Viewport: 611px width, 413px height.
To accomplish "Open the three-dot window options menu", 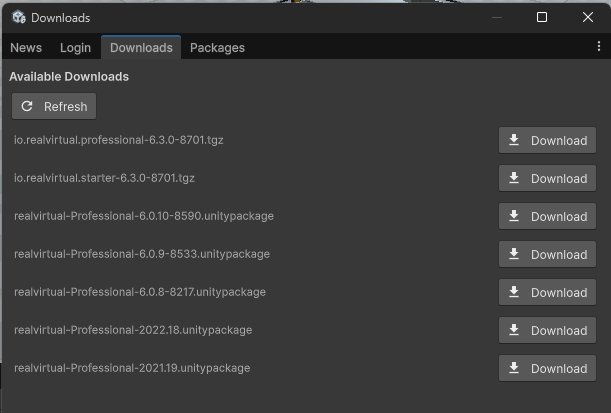I will click(599, 47).
